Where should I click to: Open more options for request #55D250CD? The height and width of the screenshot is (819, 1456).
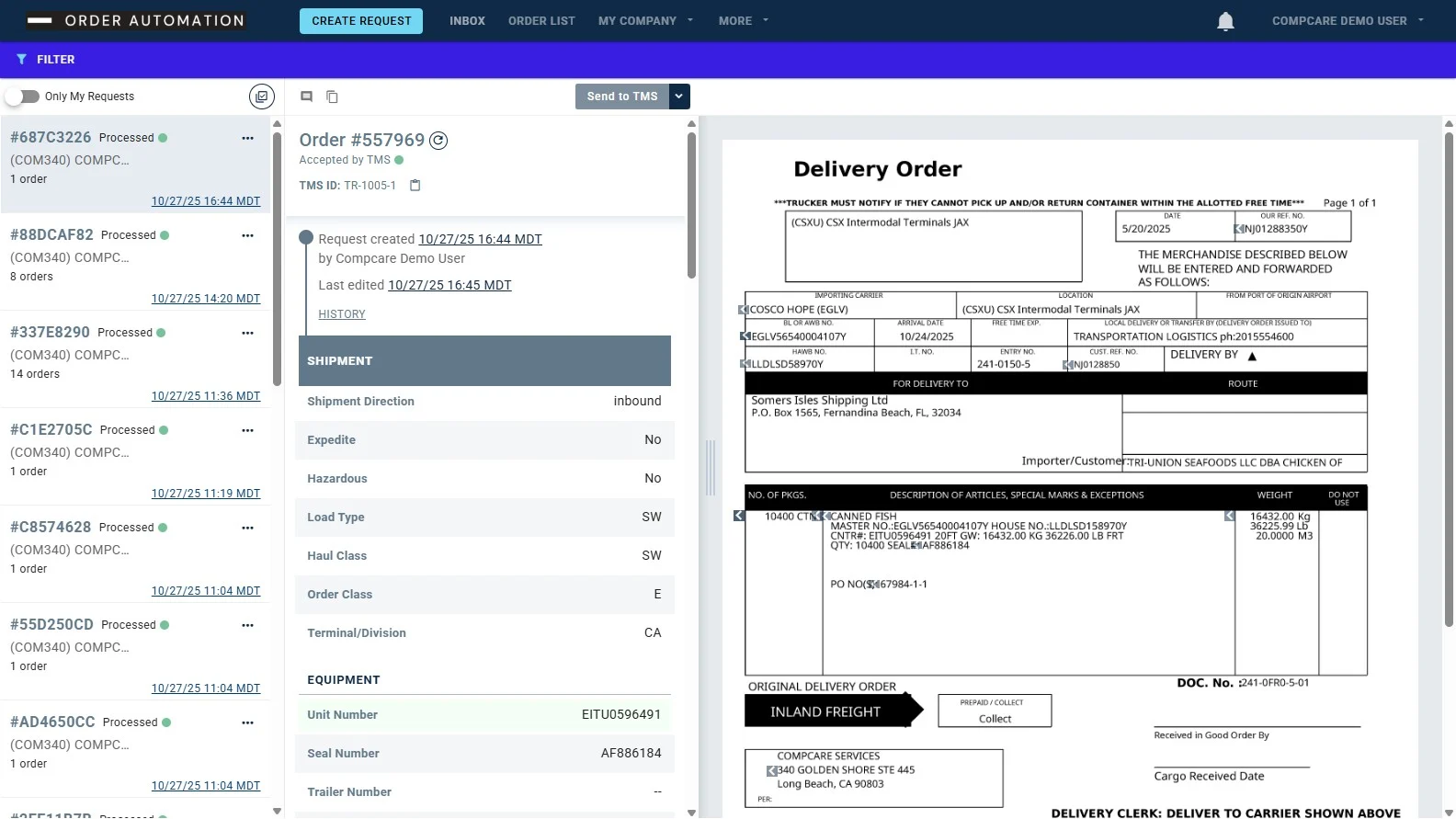point(247,625)
